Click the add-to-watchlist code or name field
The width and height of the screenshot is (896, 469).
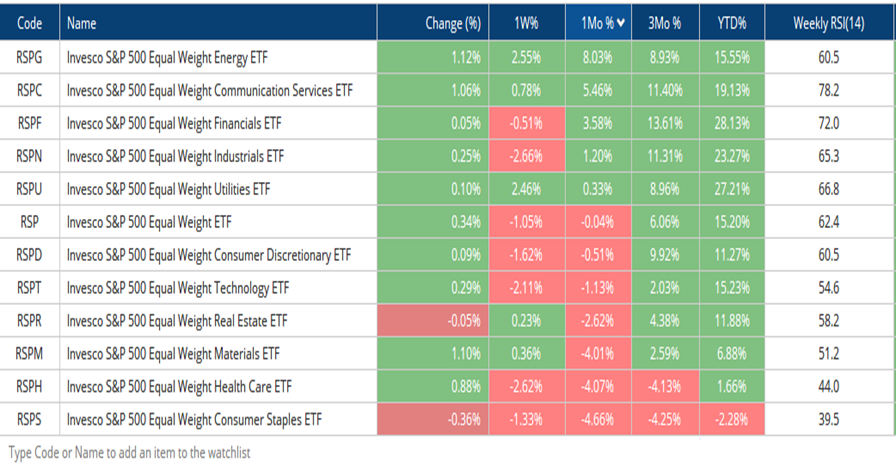tap(130, 452)
